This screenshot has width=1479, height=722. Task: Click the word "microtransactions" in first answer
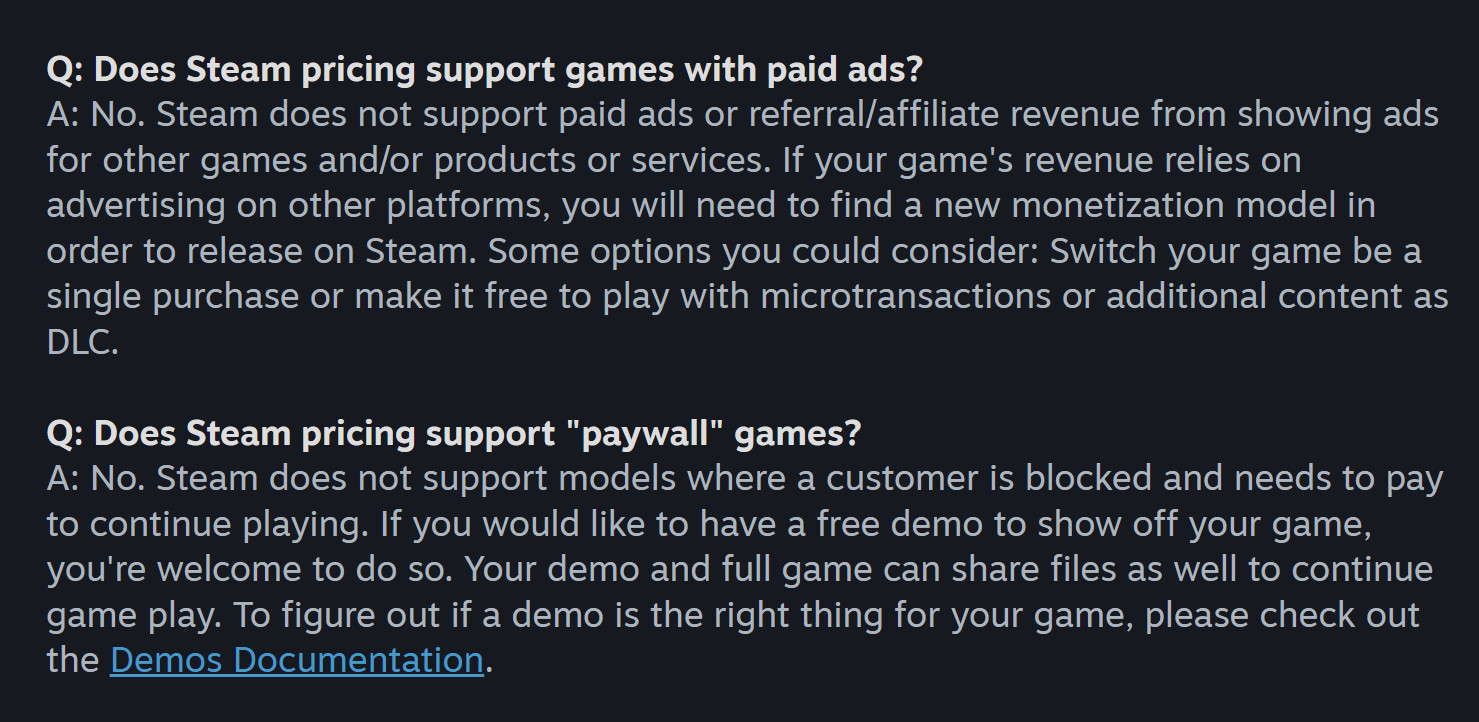(906, 297)
